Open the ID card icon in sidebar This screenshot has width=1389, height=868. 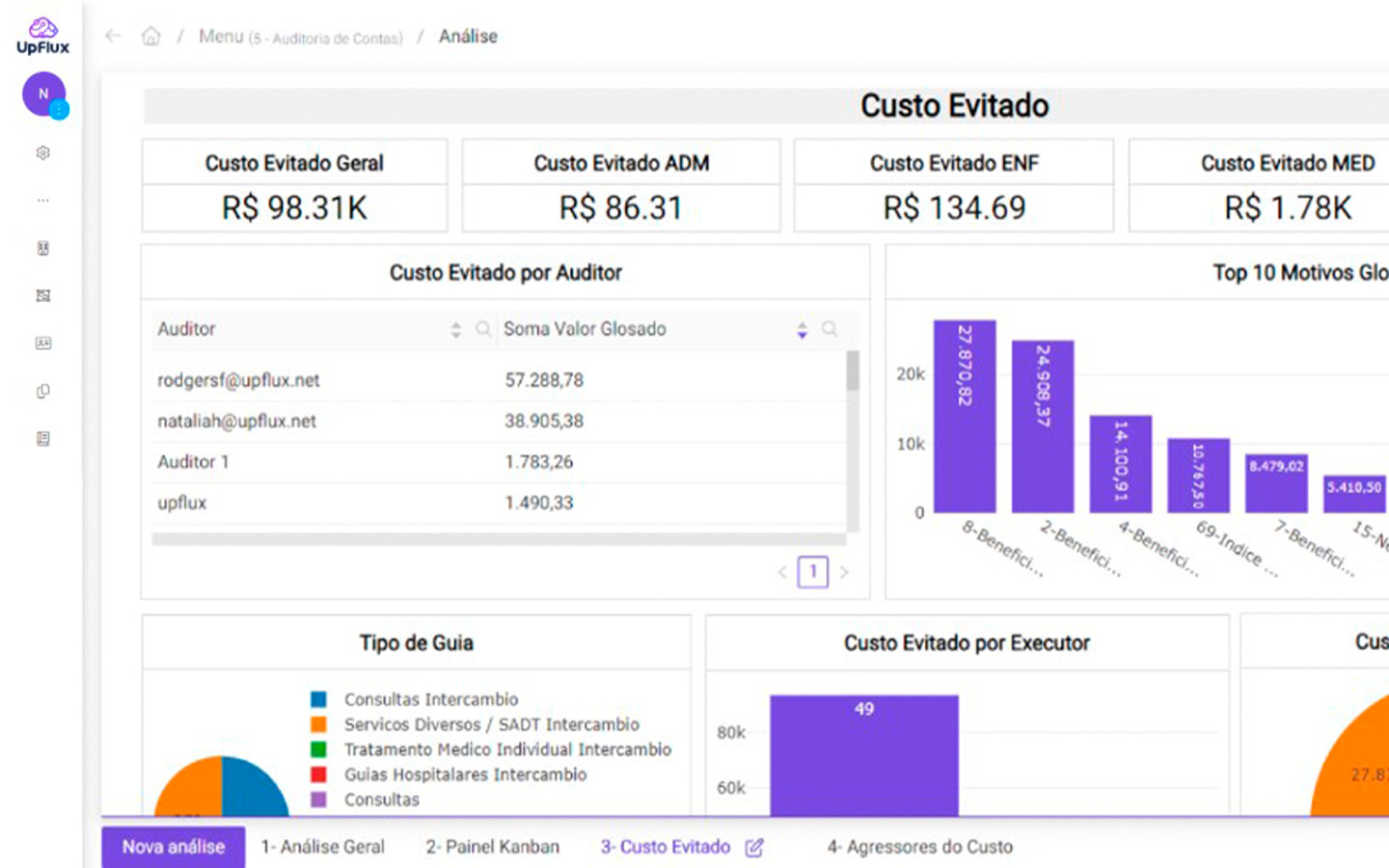pyautogui.click(x=42, y=343)
